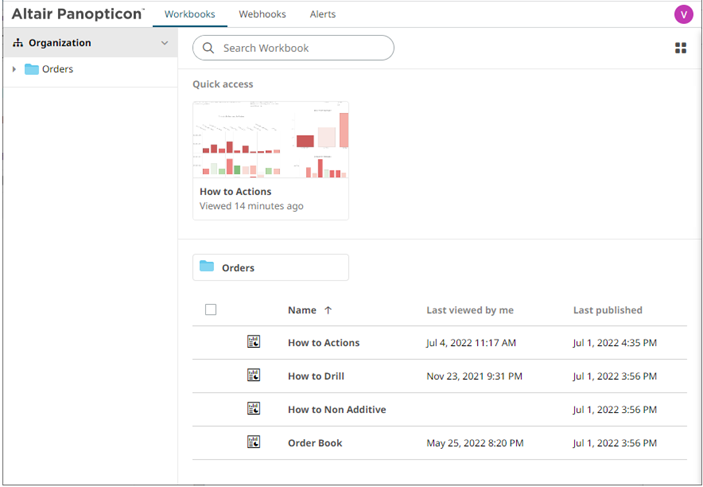
Task: Sort by Last viewed by me column
Action: point(470,310)
